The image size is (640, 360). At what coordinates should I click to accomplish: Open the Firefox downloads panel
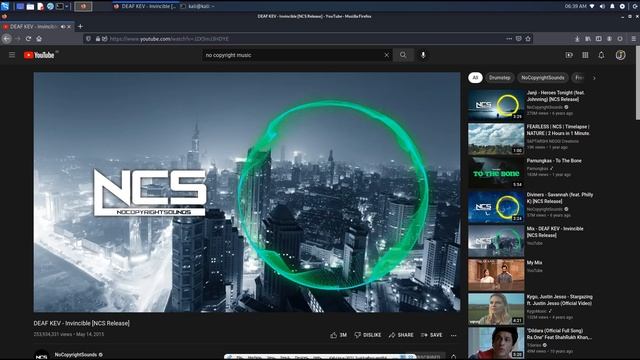click(x=577, y=39)
